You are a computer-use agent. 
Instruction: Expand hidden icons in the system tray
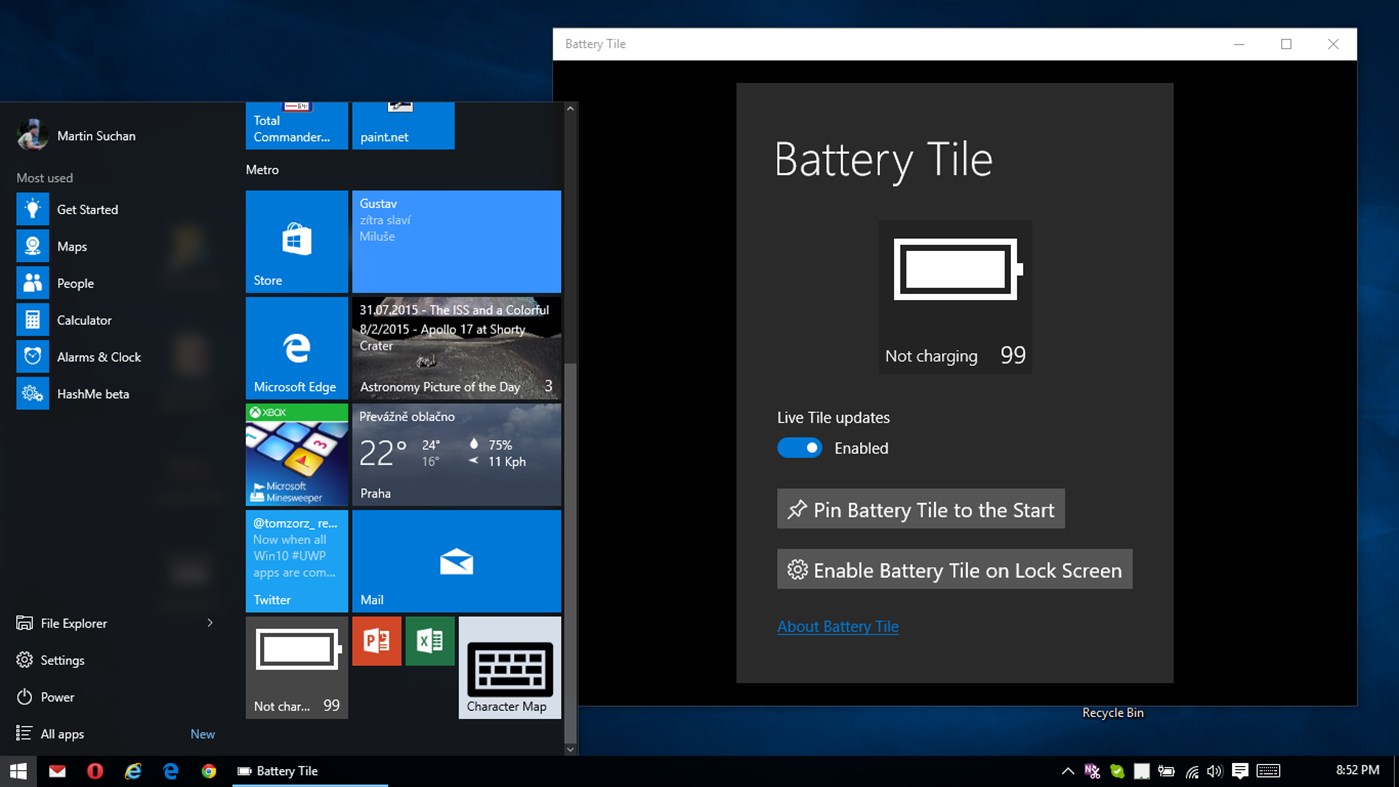1067,771
